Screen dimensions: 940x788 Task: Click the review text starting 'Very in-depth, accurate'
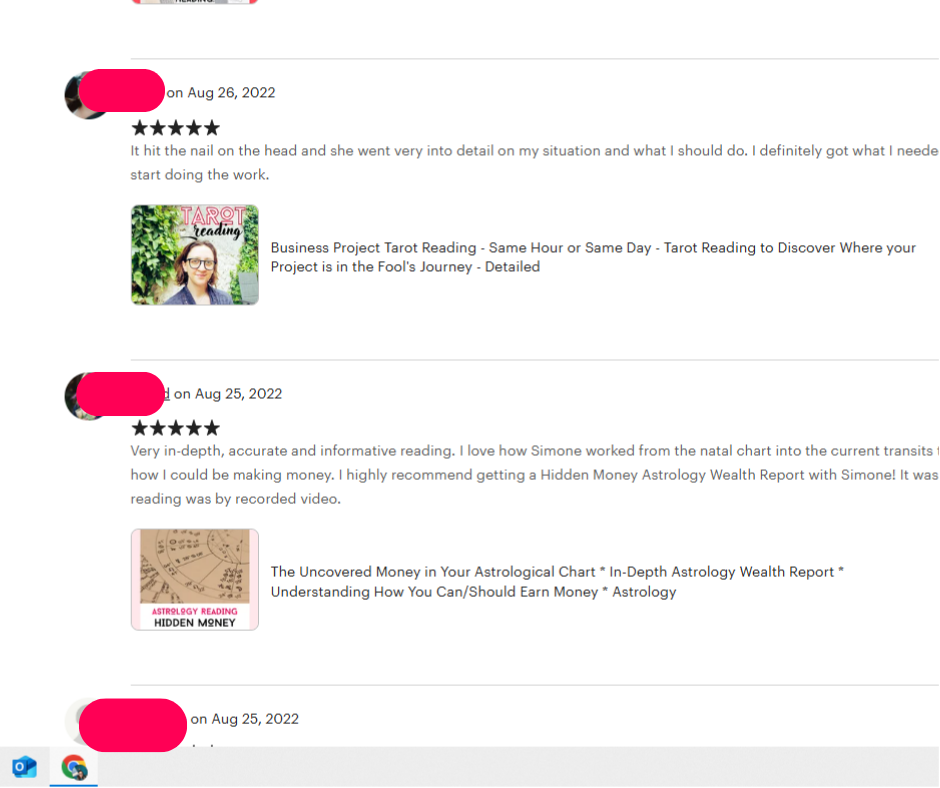pos(535,474)
